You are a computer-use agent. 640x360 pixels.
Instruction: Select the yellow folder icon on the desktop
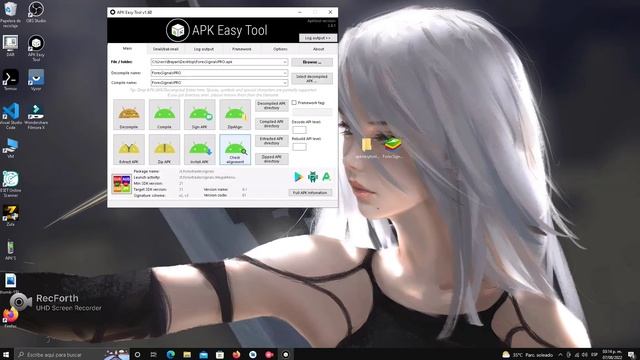367,147
